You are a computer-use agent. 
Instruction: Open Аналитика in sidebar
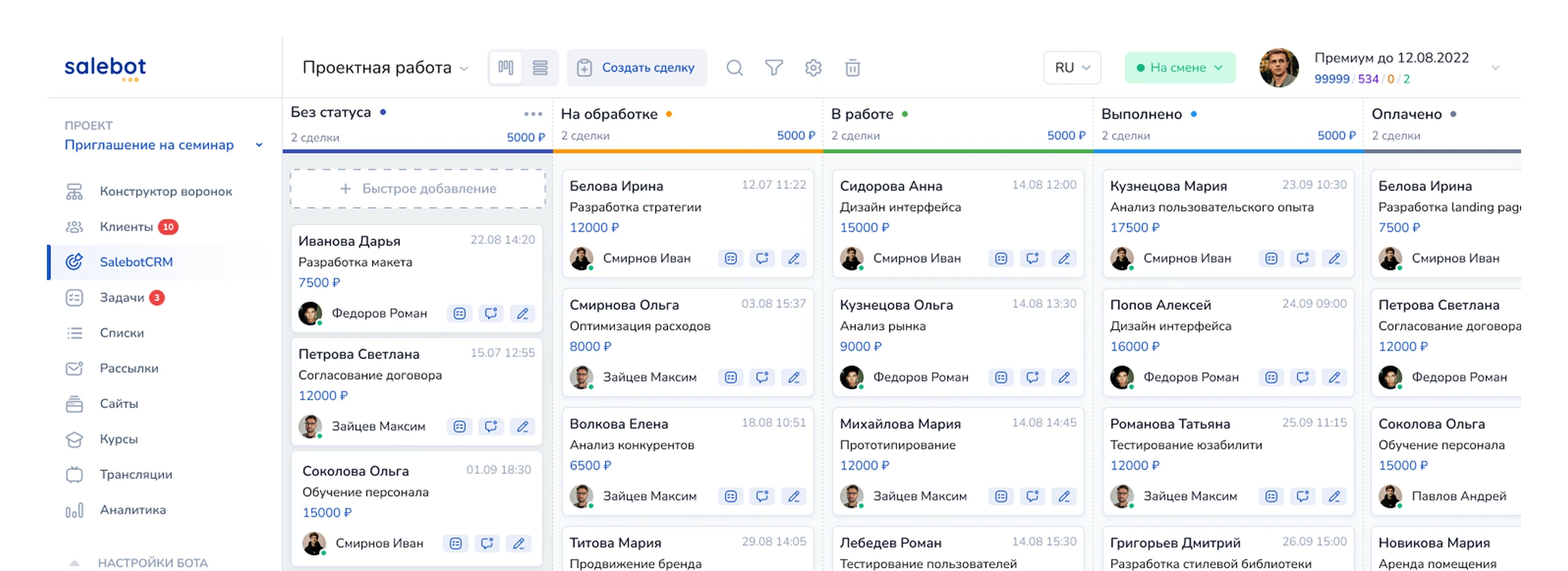[133, 510]
